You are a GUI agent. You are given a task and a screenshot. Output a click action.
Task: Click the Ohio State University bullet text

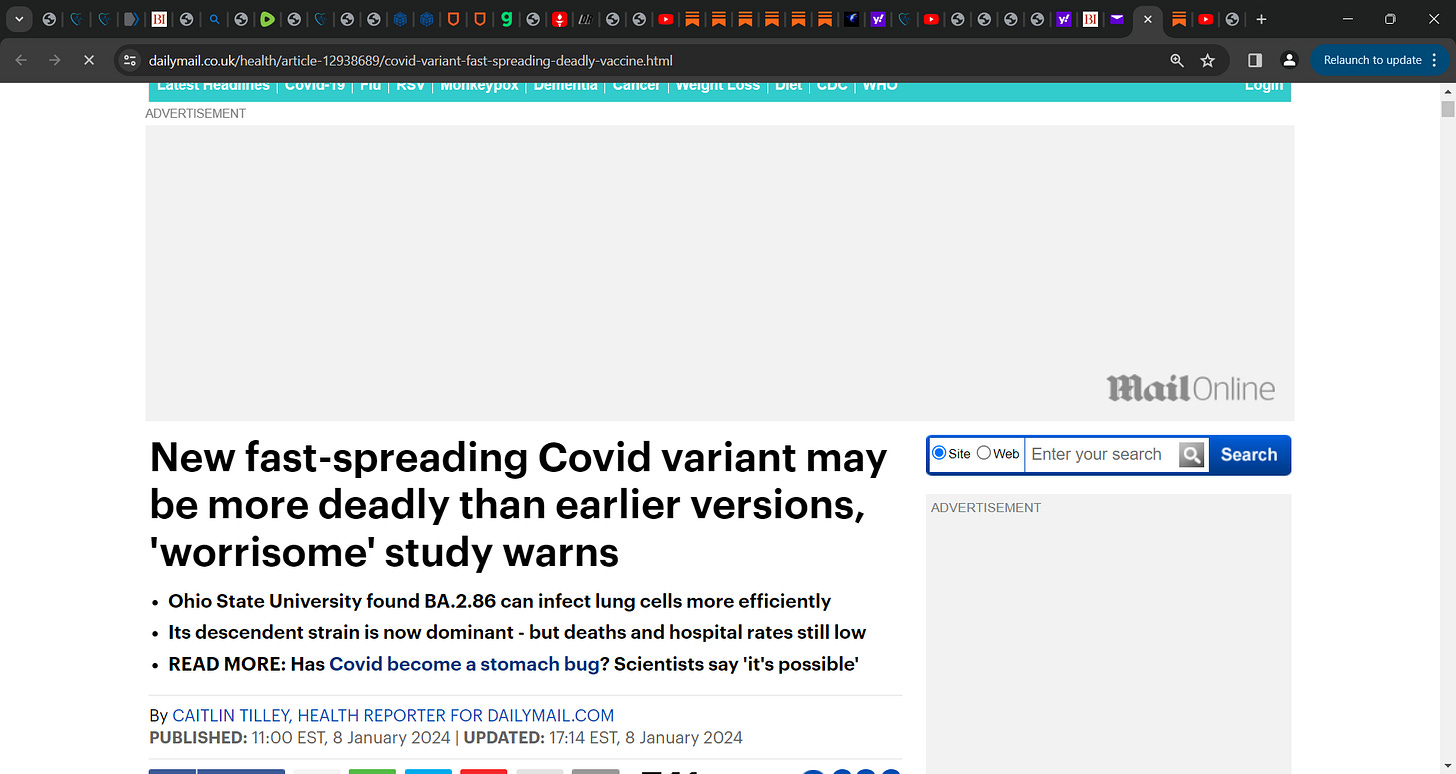[x=500, y=601]
